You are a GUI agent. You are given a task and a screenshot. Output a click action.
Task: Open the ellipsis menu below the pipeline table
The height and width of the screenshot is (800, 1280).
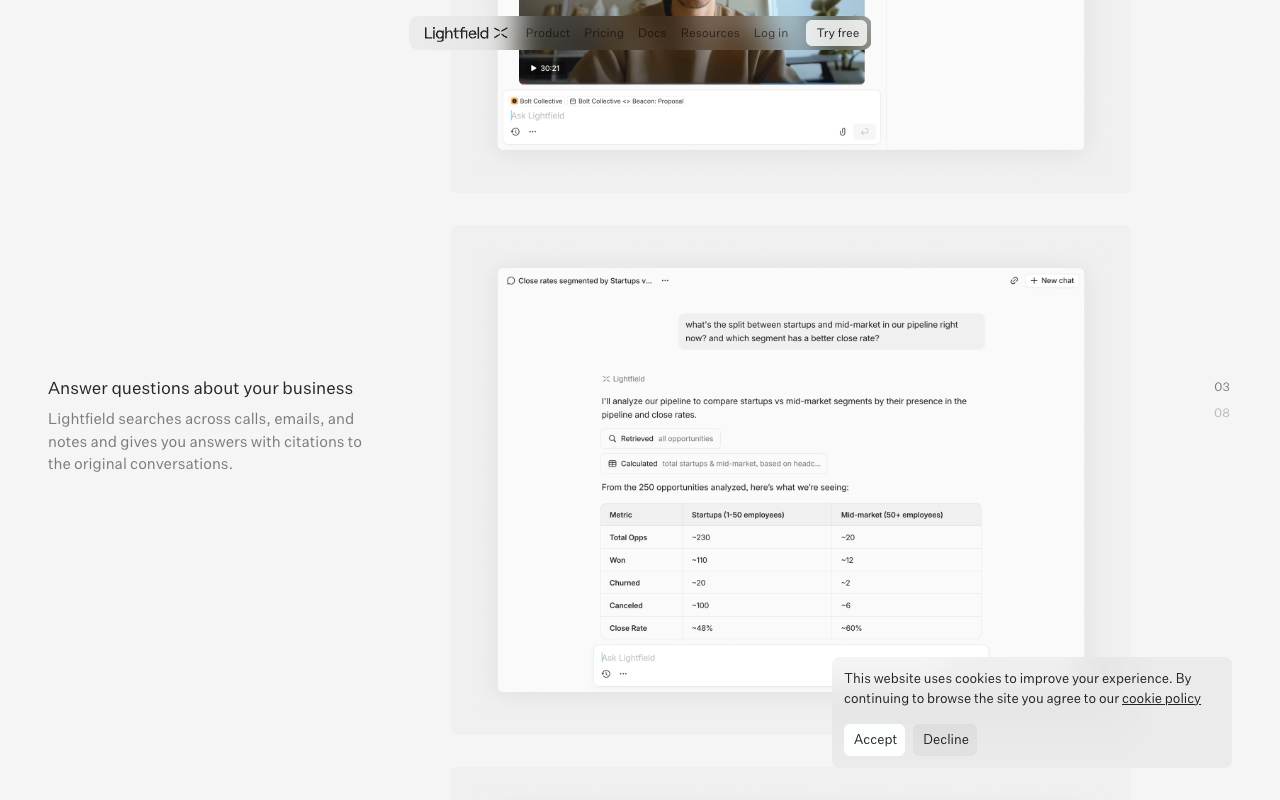coord(623,674)
